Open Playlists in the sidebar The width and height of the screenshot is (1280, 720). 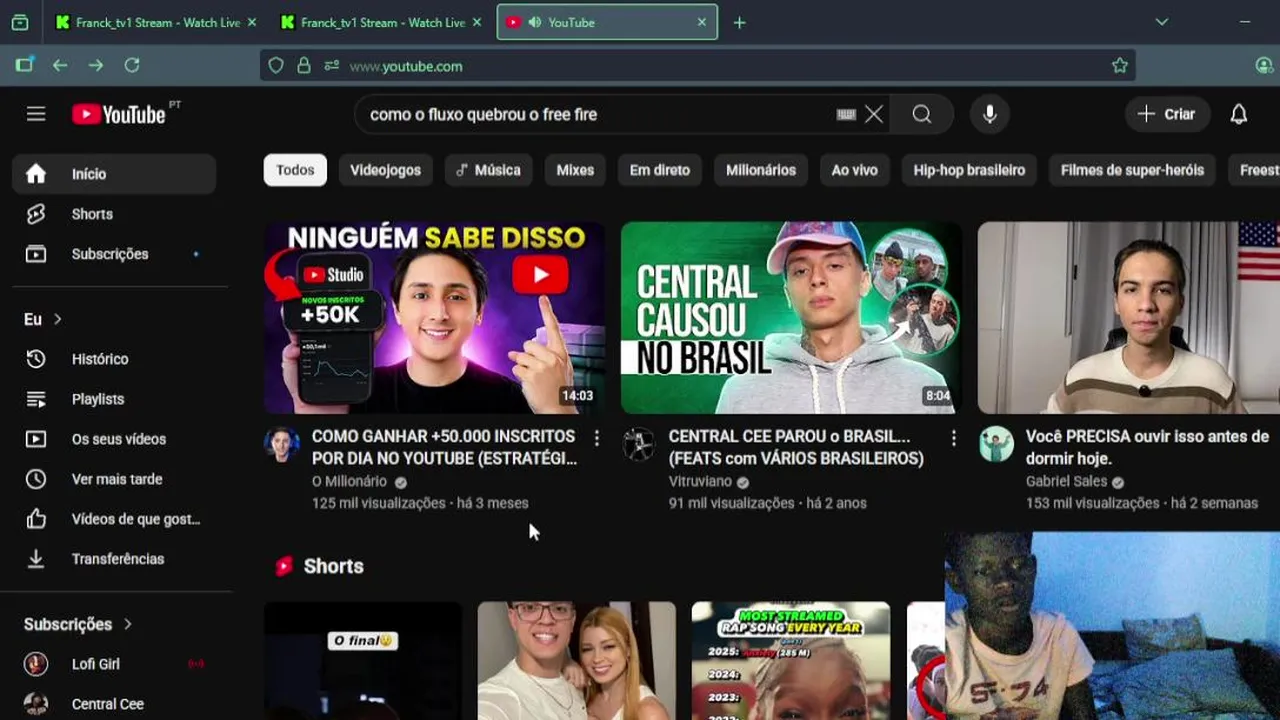point(114,399)
